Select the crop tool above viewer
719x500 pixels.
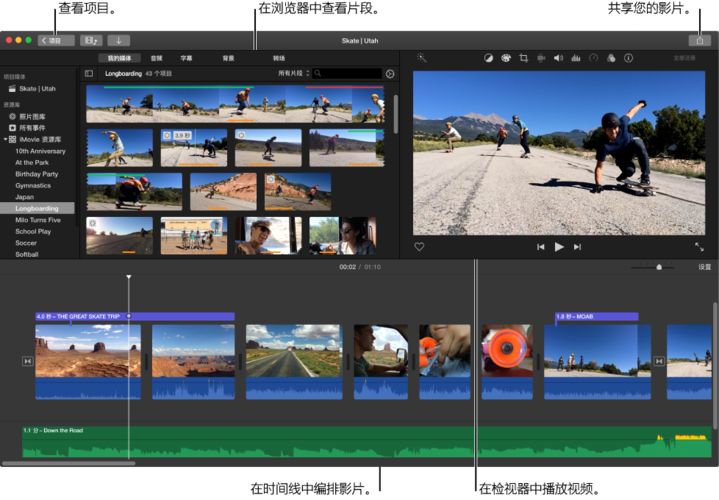click(x=523, y=59)
